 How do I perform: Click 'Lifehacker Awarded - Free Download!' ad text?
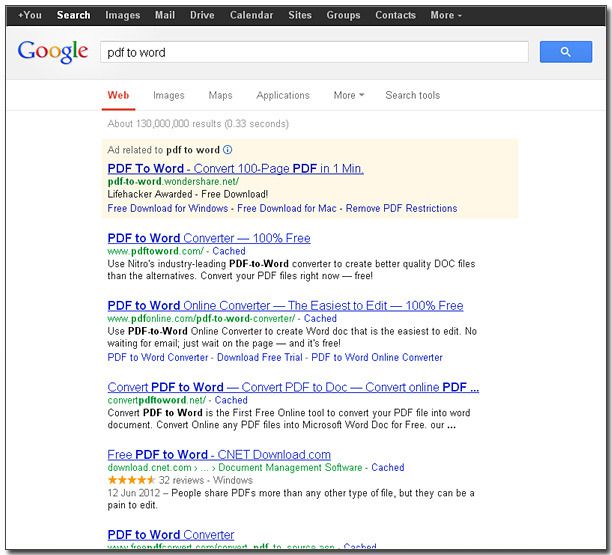tap(188, 194)
